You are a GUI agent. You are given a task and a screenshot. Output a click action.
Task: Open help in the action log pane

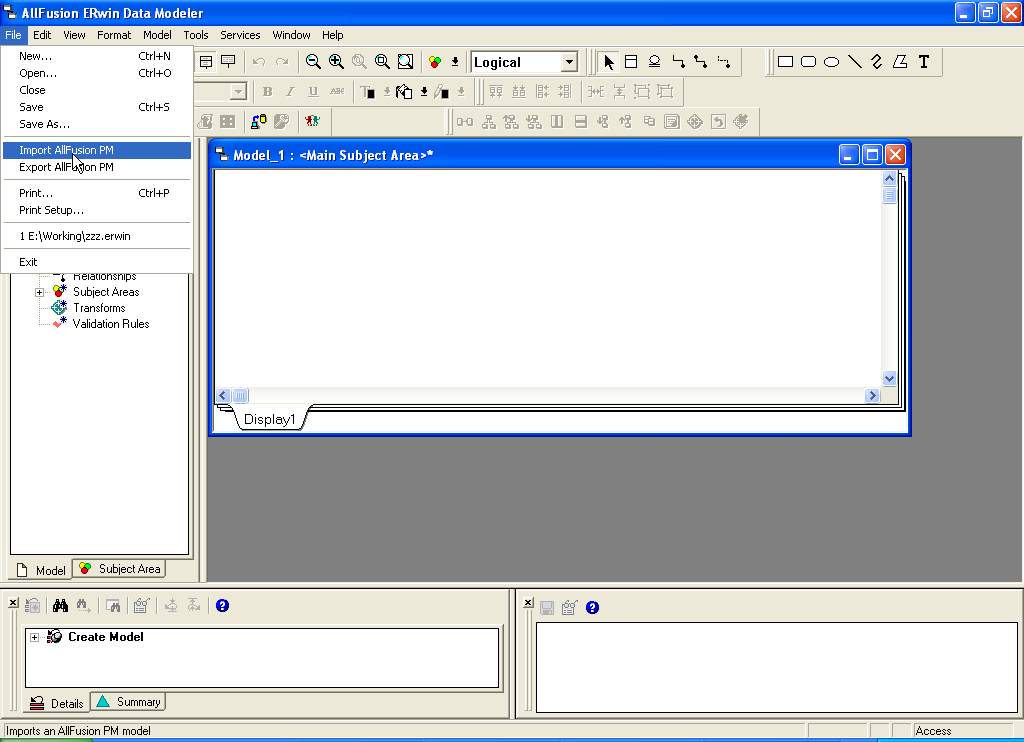pos(222,605)
